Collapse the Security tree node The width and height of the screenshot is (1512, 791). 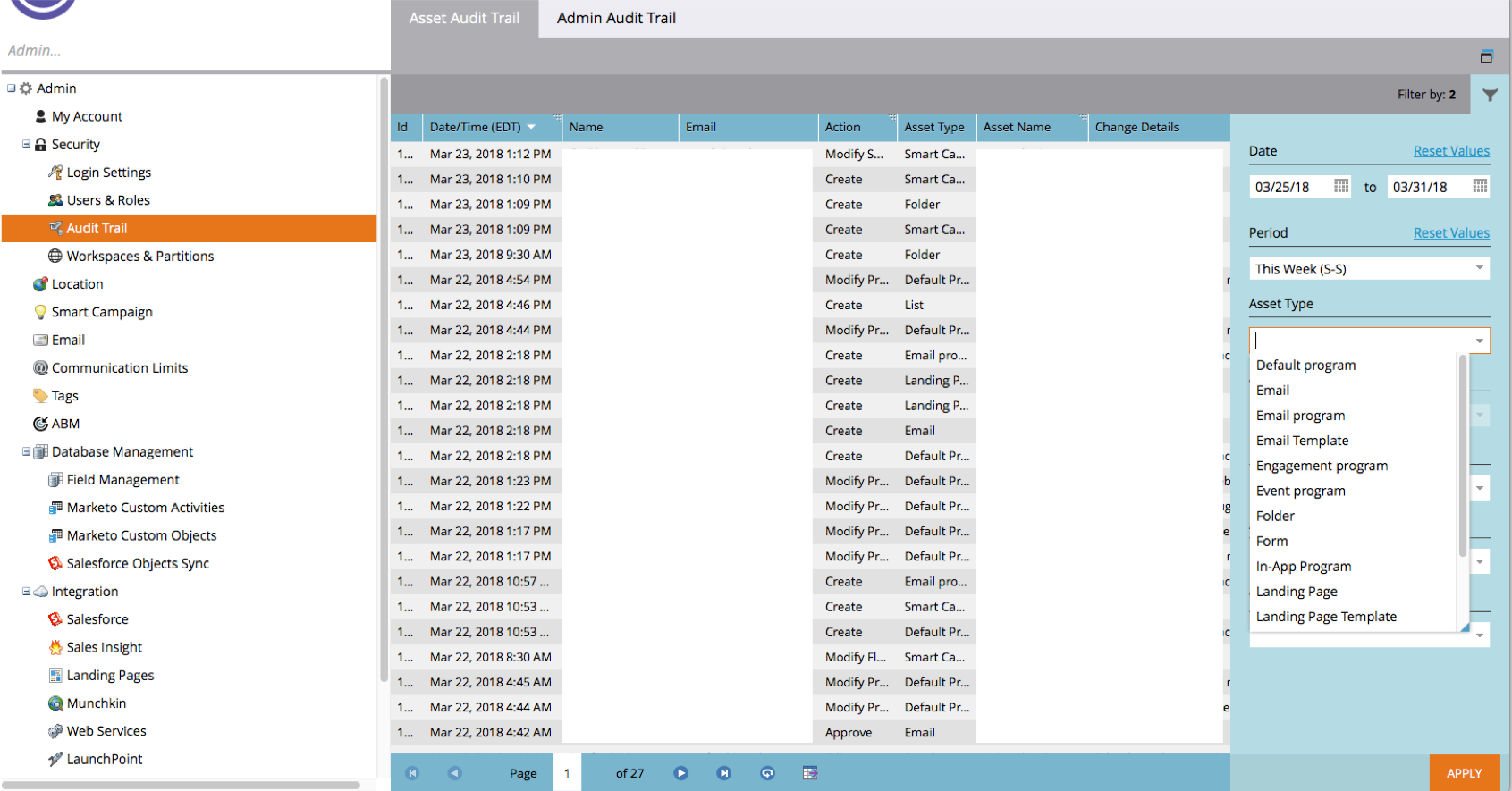pyautogui.click(x=27, y=144)
